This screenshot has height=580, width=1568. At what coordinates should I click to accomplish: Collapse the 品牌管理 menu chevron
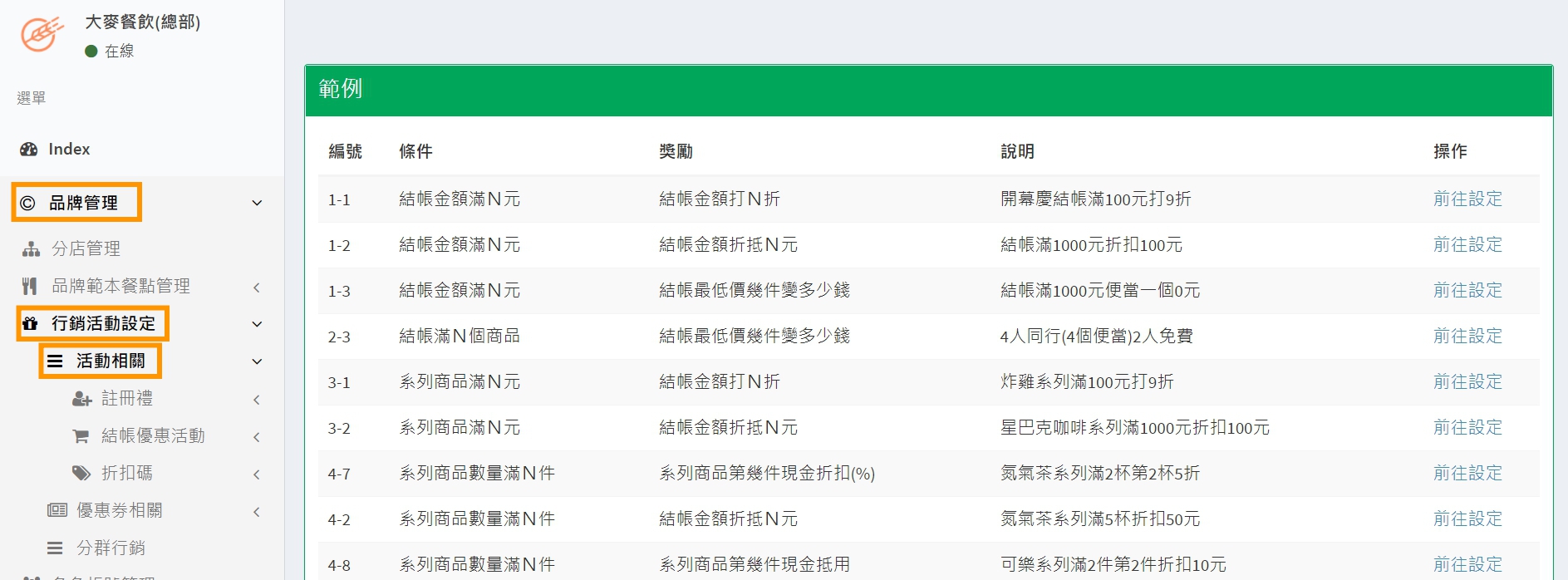pyautogui.click(x=257, y=203)
